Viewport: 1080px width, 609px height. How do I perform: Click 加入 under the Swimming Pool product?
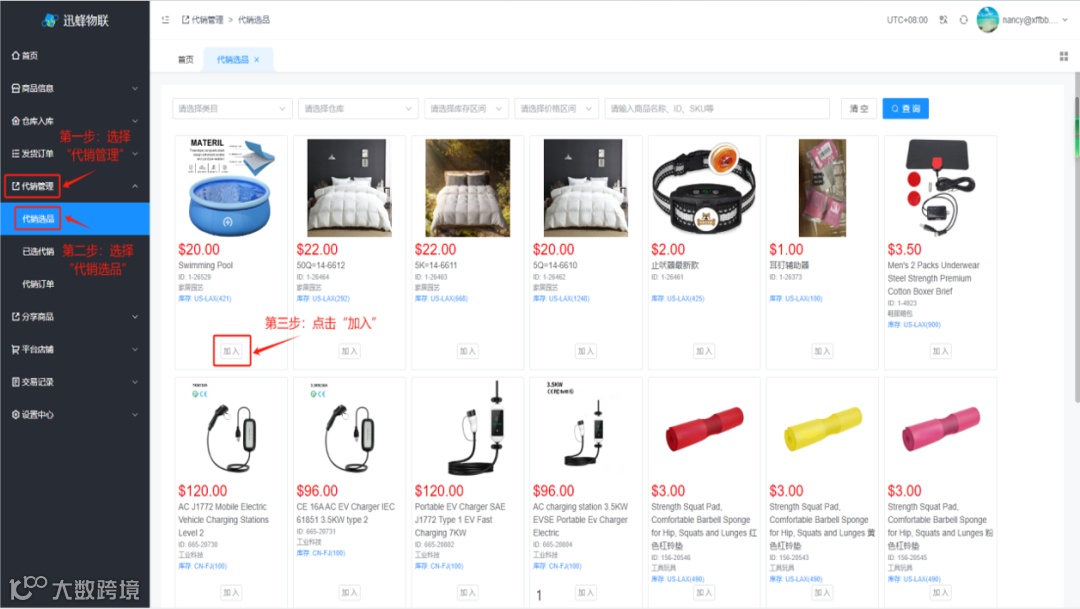click(x=231, y=351)
